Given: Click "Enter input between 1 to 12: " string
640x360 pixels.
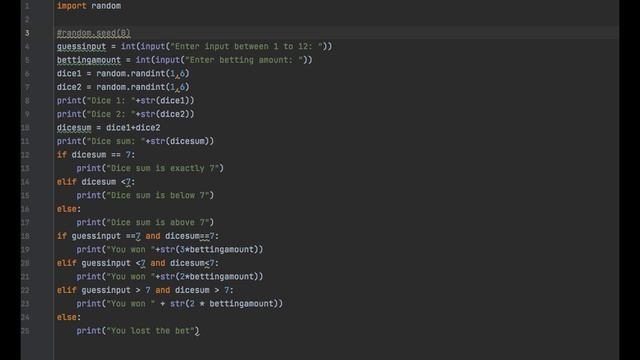Looking at the screenshot, I should pos(246,47).
